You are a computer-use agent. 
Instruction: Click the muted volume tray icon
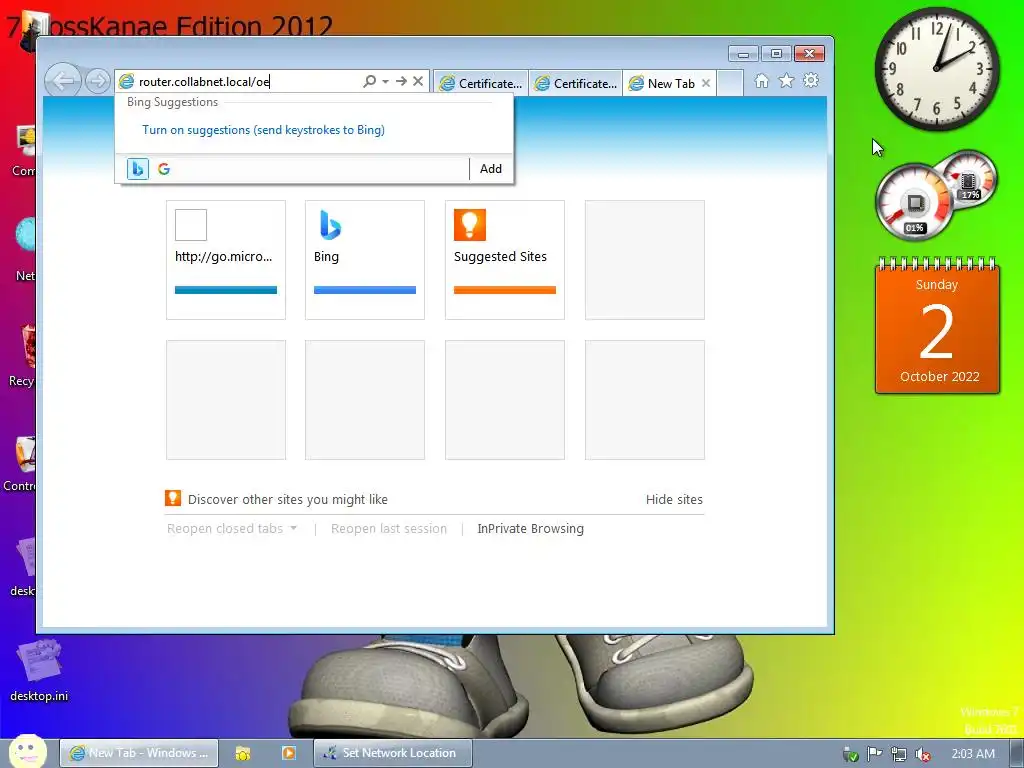[x=923, y=754]
